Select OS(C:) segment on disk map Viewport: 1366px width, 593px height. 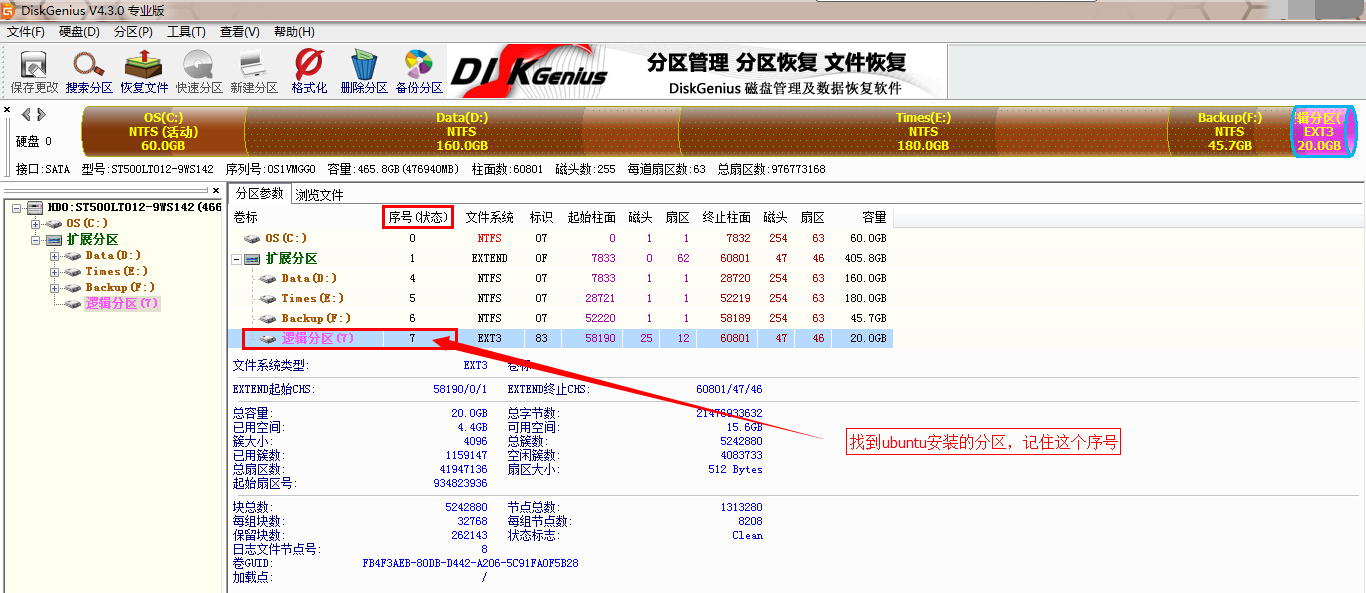(x=163, y=132)
